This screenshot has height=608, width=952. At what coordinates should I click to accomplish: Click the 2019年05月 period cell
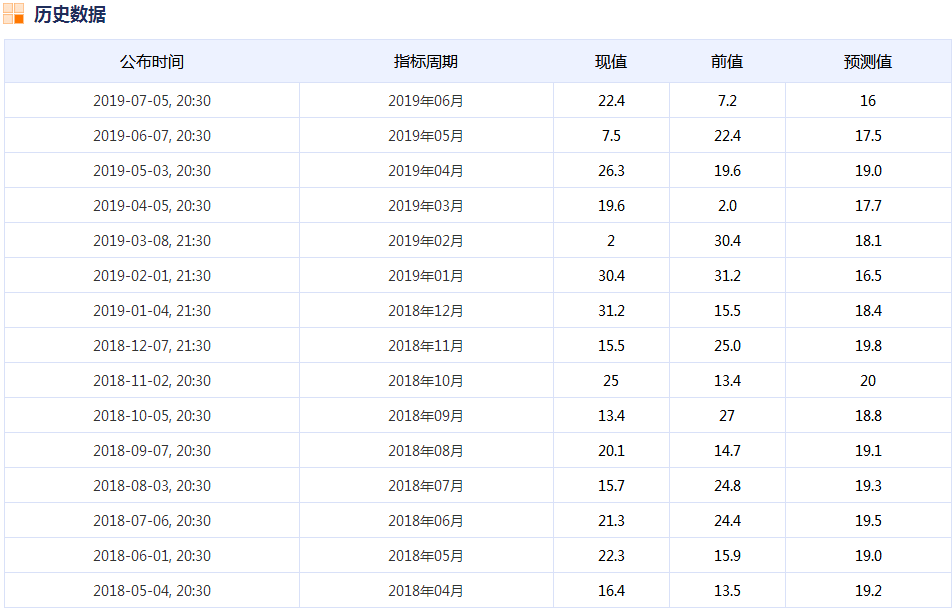(x=426, y=136)
